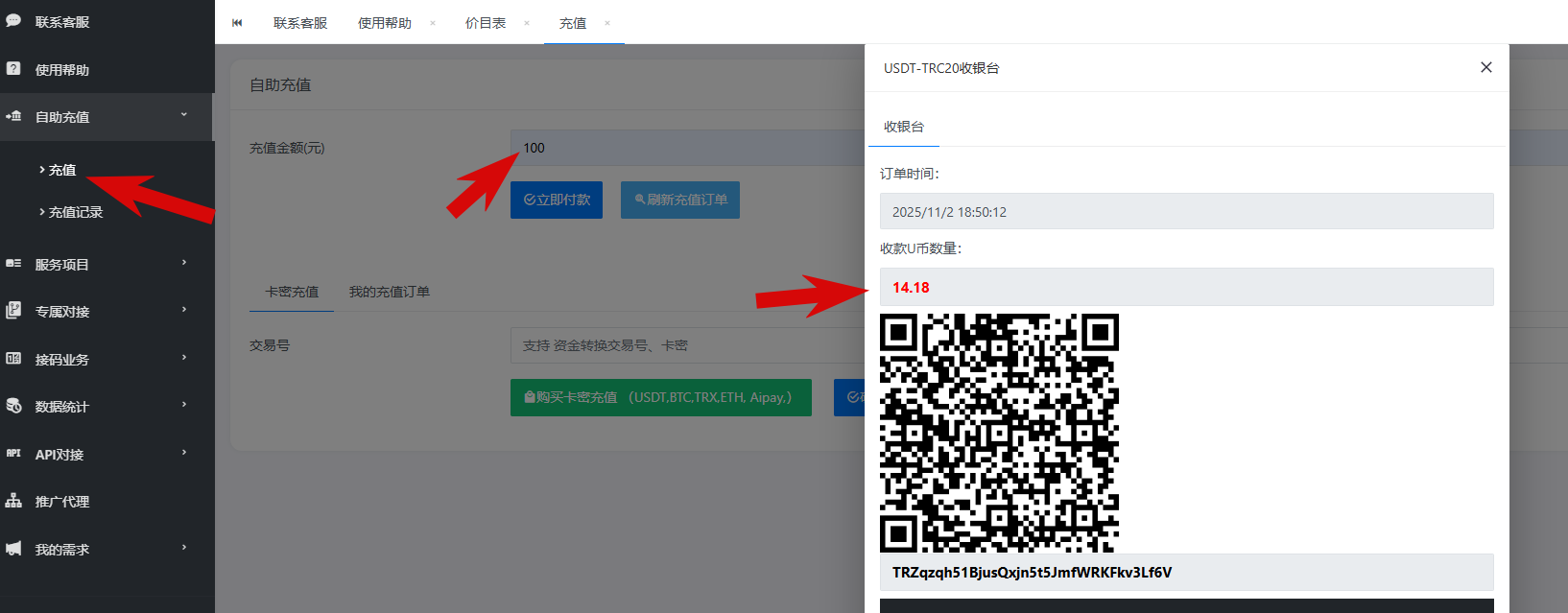Click the 接码业务 sidebar icon

13,358
